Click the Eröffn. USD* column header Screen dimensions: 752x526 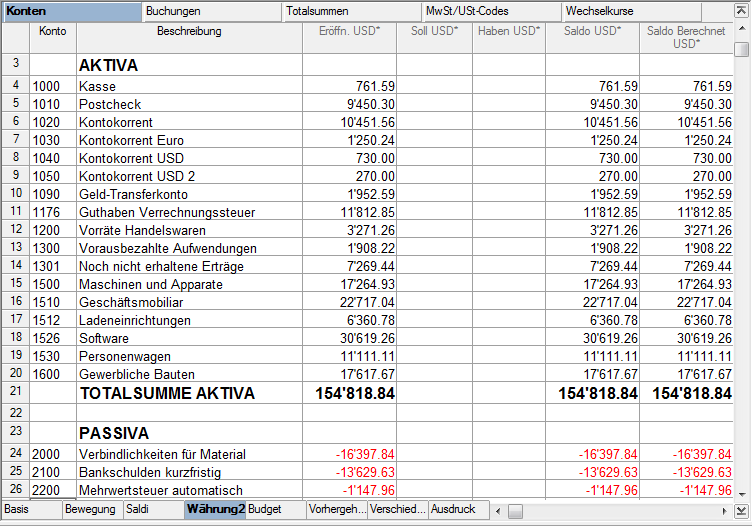[350, 37]
